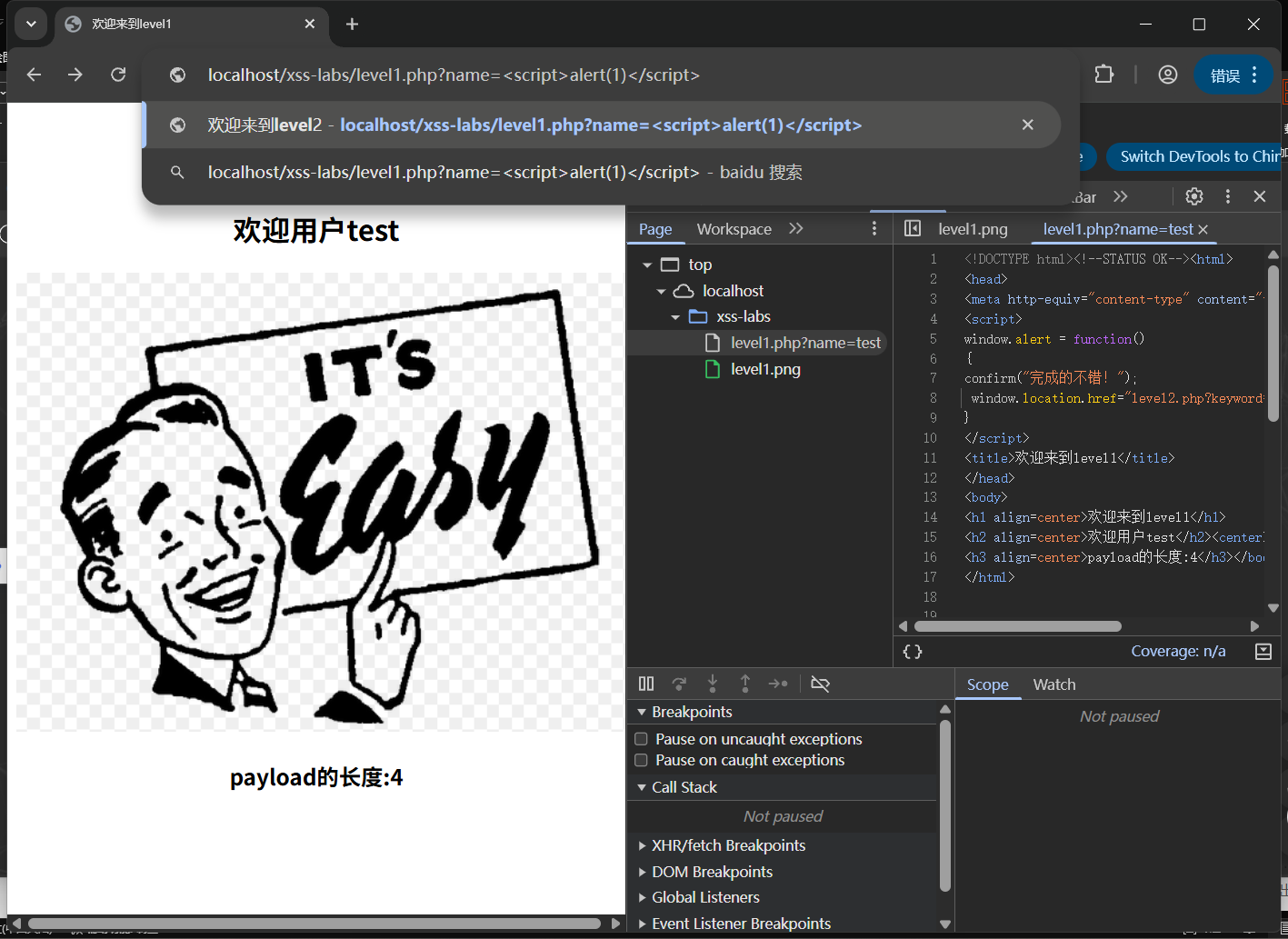The width and height of the screenshot is (1288, 939).
Task: Select the baidu 搜索 suggestion row
Action: click(601, 173)
